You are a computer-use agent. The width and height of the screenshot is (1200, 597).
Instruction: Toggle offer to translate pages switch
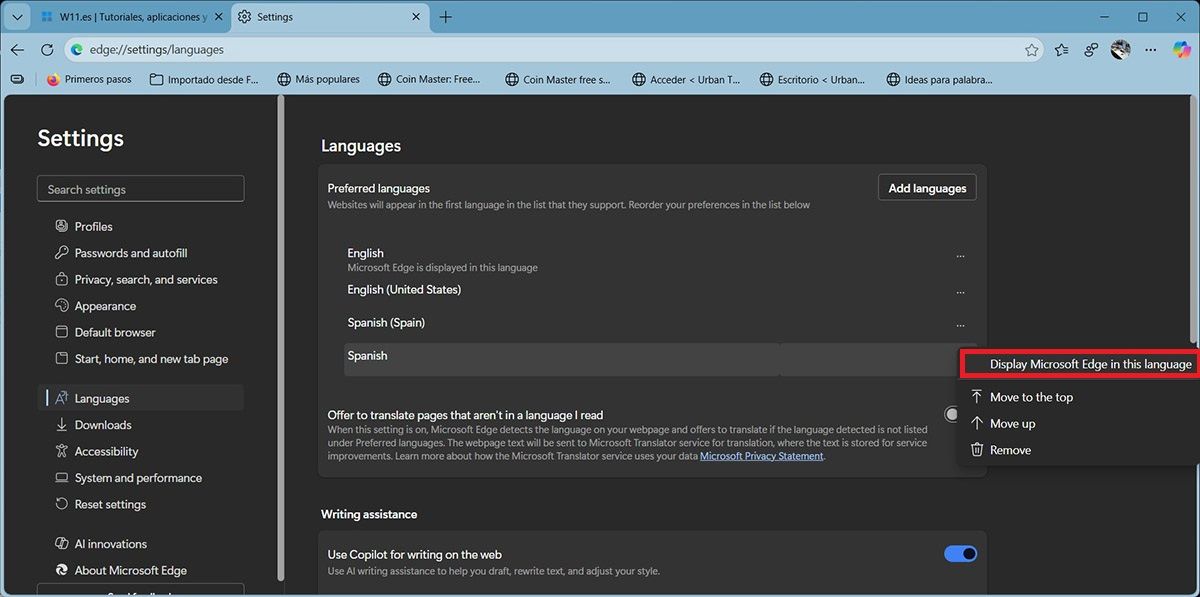pos(952,414)
